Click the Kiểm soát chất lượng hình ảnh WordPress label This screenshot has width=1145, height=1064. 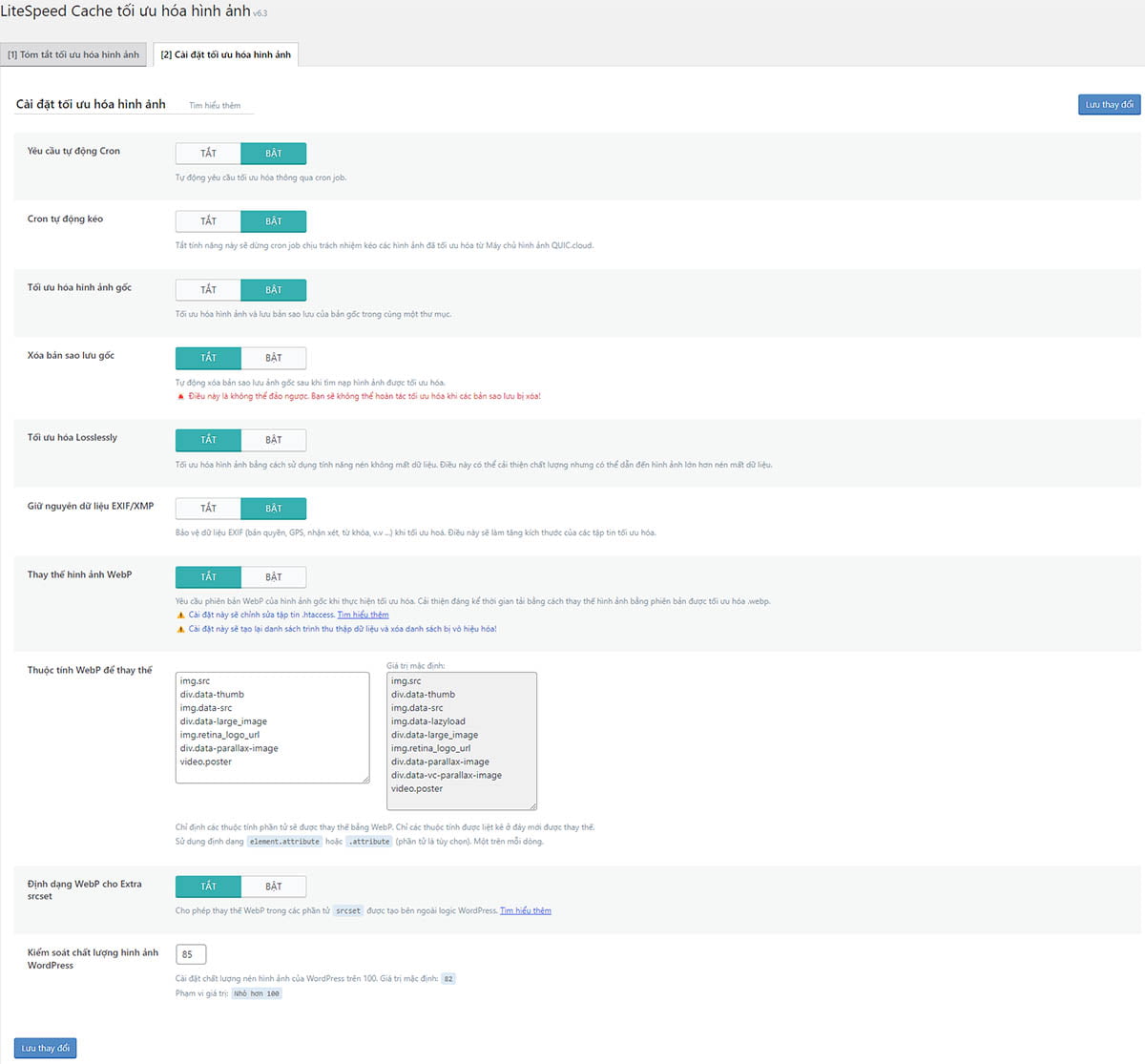[93, 959]
